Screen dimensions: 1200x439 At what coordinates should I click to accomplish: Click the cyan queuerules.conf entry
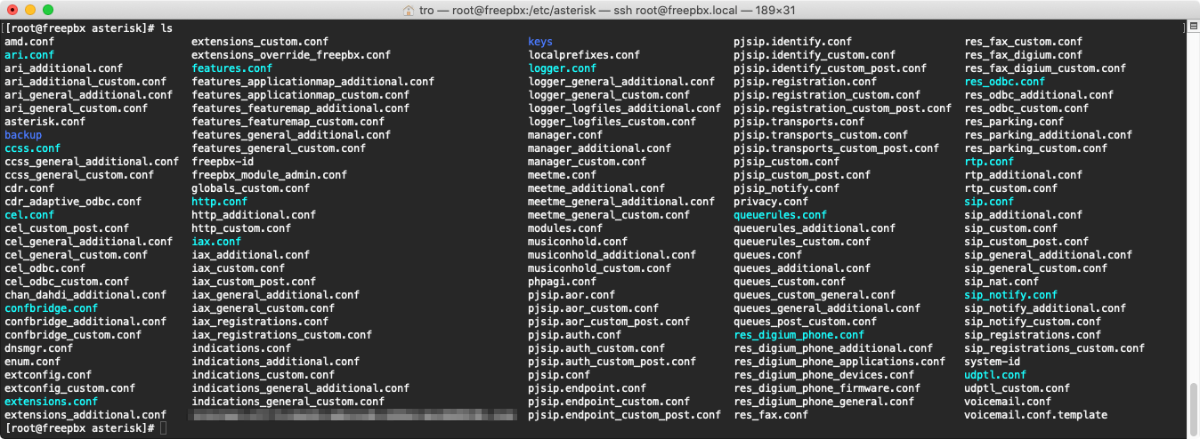tap(780, 214)
